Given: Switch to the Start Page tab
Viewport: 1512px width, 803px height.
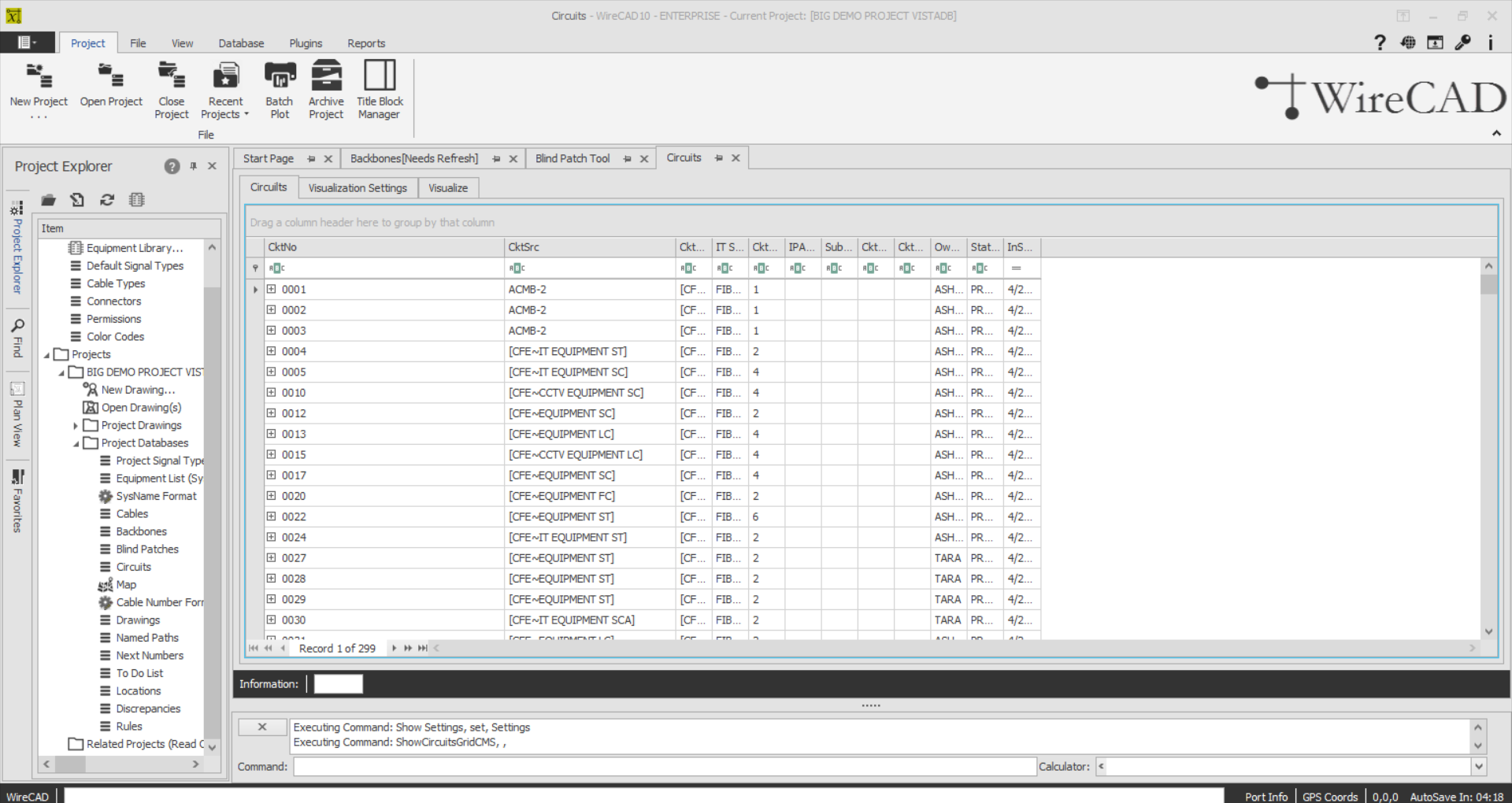Looking at the screenshot, I should [x=269, y=159].
